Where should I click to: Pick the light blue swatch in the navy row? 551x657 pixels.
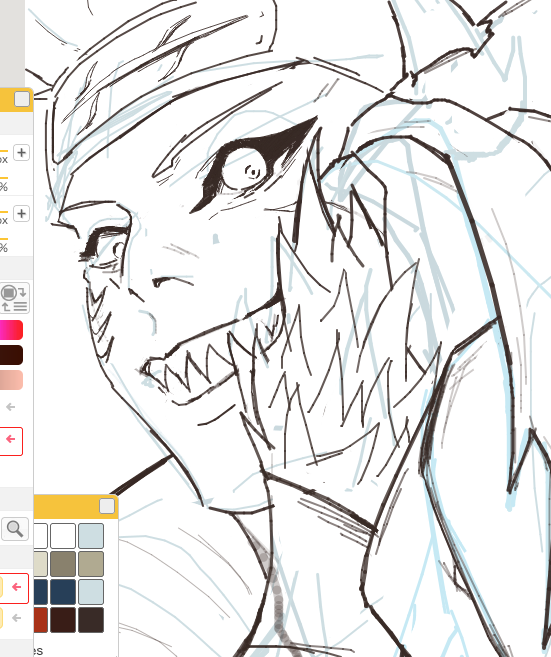click(x=91, y=592)
